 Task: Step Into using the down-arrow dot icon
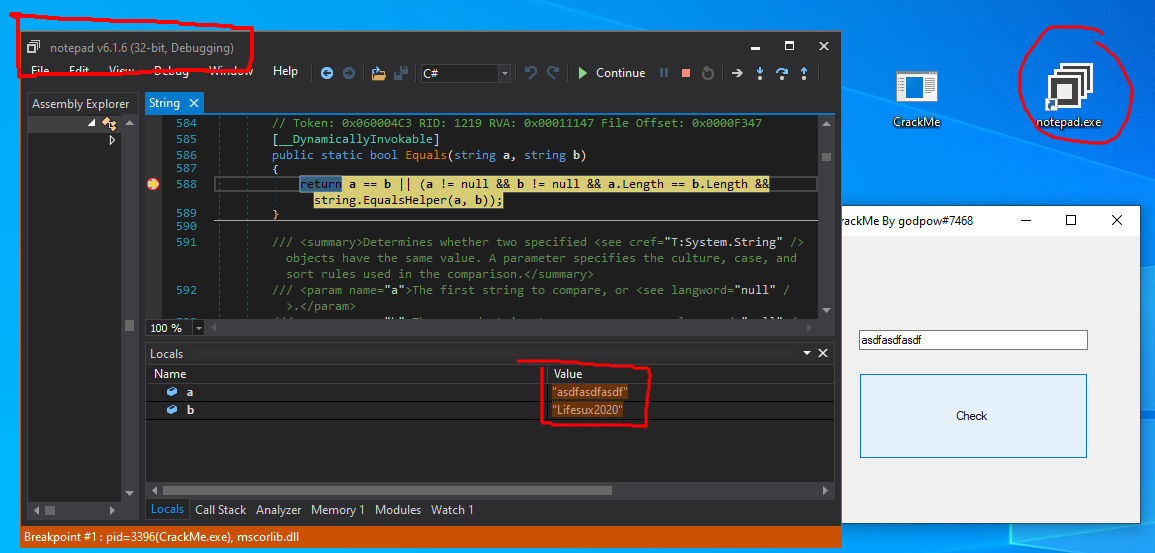(760, 73)
